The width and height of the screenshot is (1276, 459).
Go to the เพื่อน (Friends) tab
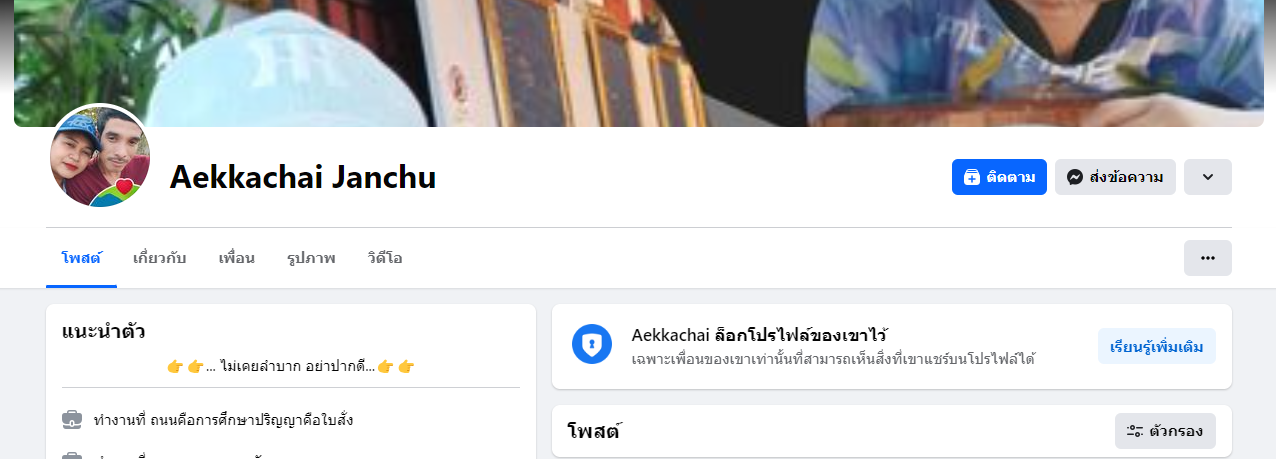coord(237,258)
